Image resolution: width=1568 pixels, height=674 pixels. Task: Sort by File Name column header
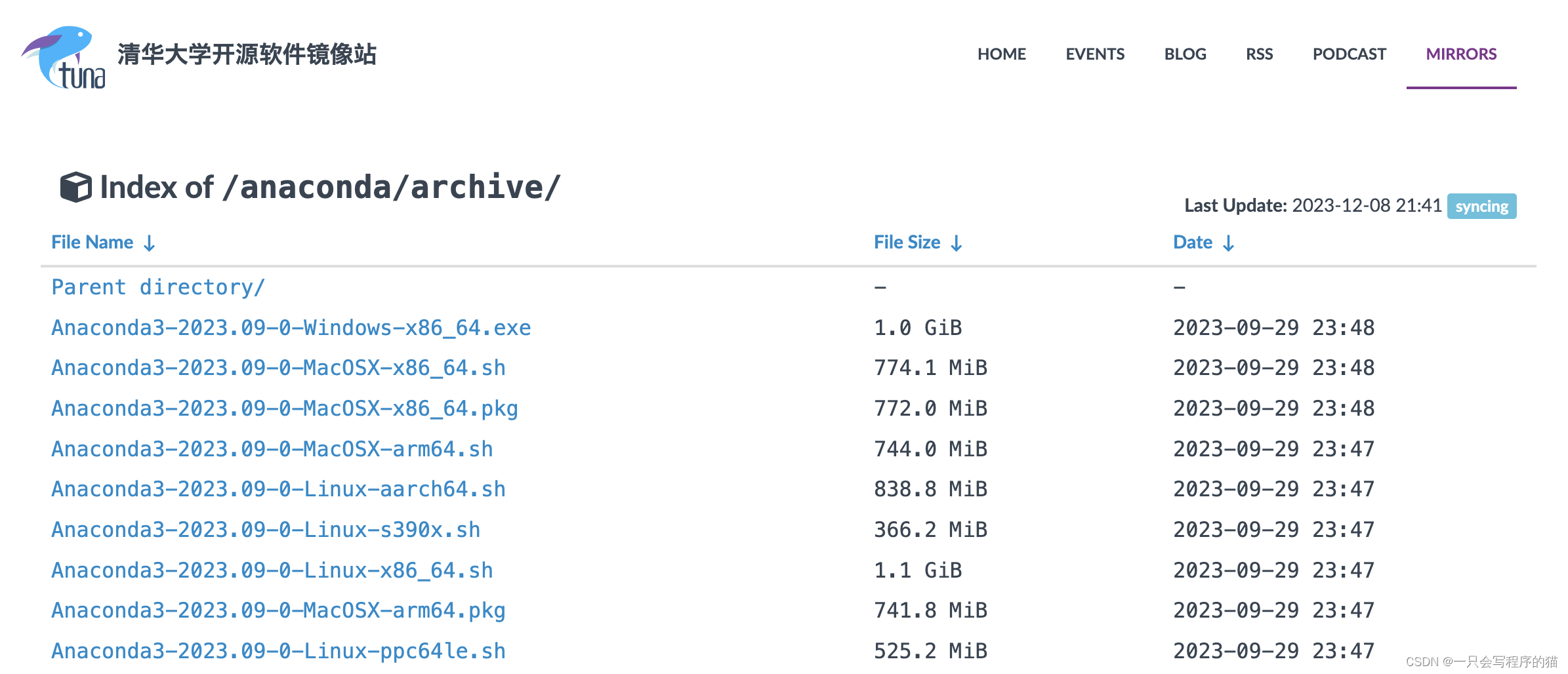tap(93, 243)
